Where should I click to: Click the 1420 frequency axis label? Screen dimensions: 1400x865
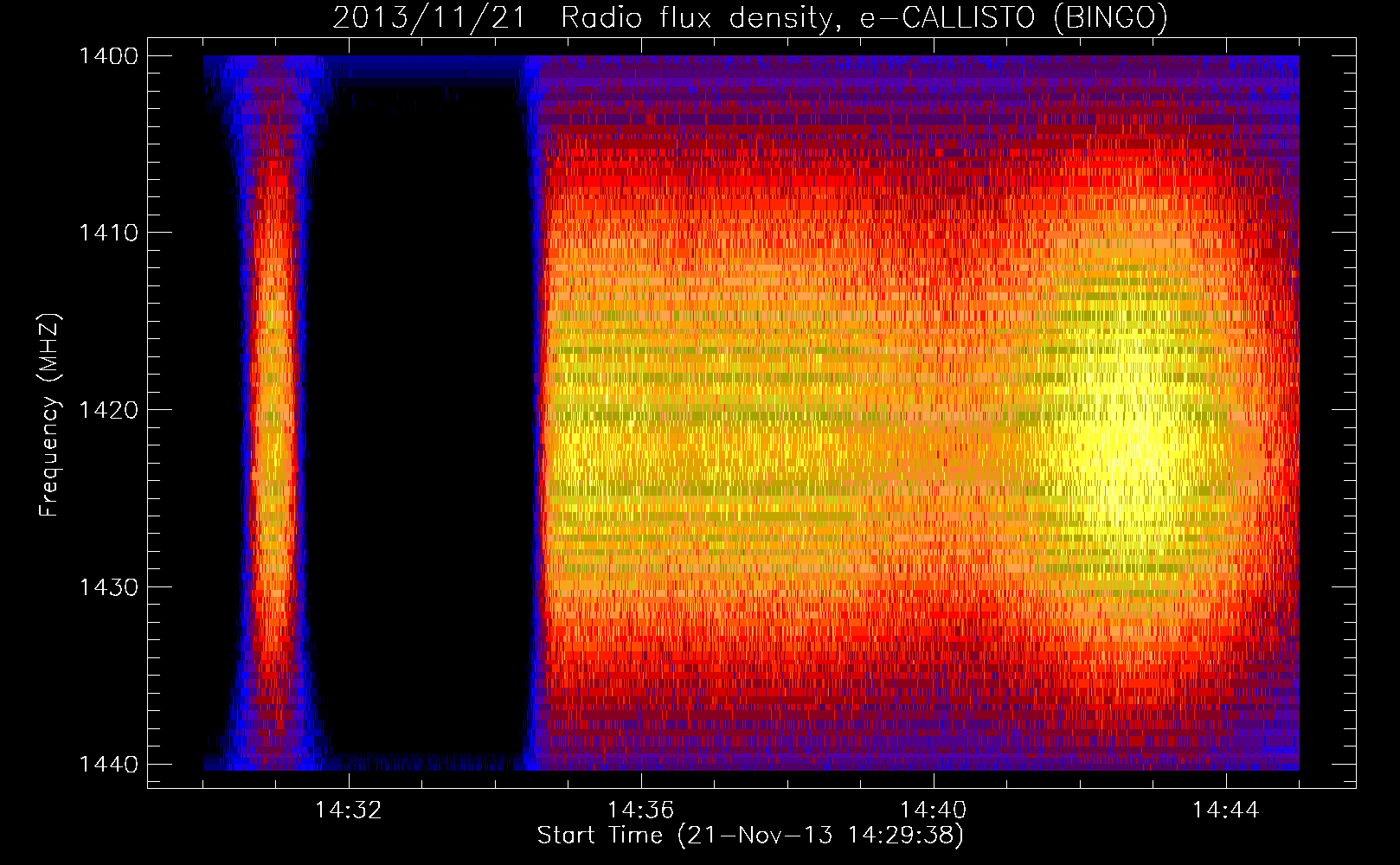point(108,410)
